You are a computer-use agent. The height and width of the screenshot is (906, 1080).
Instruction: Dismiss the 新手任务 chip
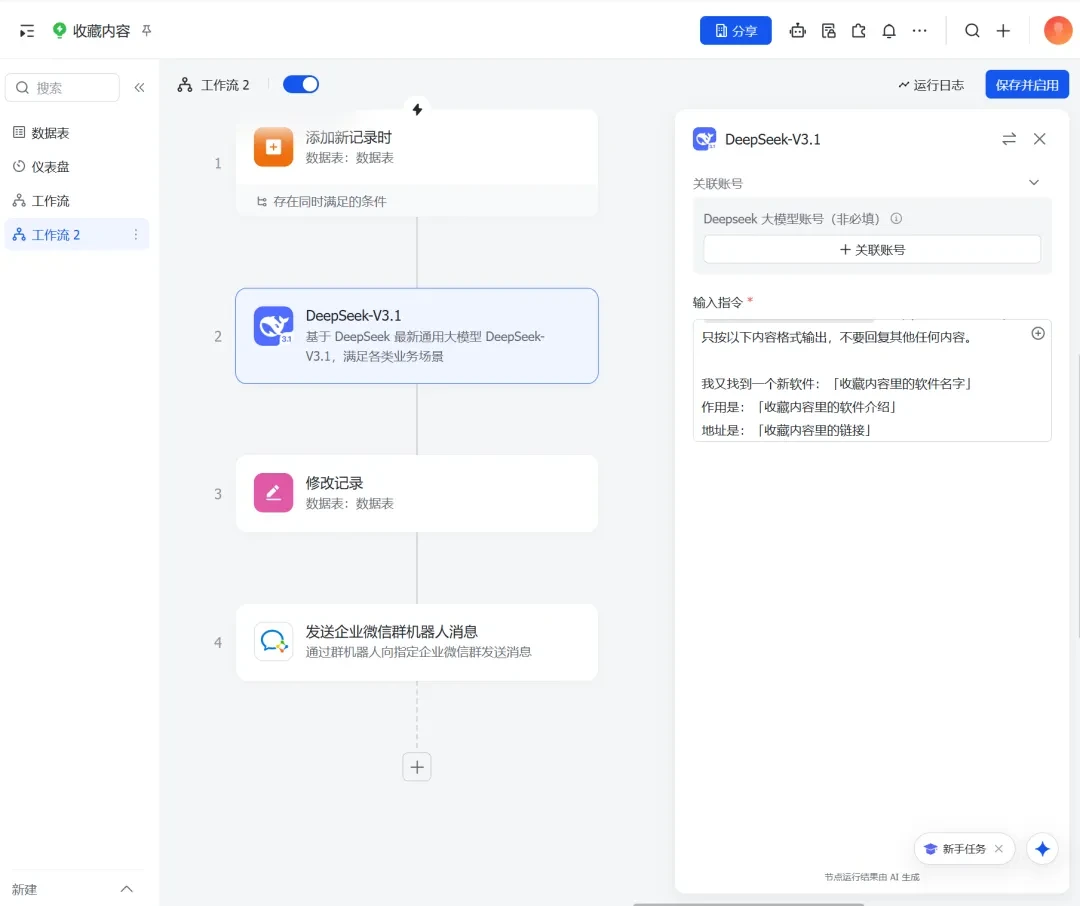999,849
